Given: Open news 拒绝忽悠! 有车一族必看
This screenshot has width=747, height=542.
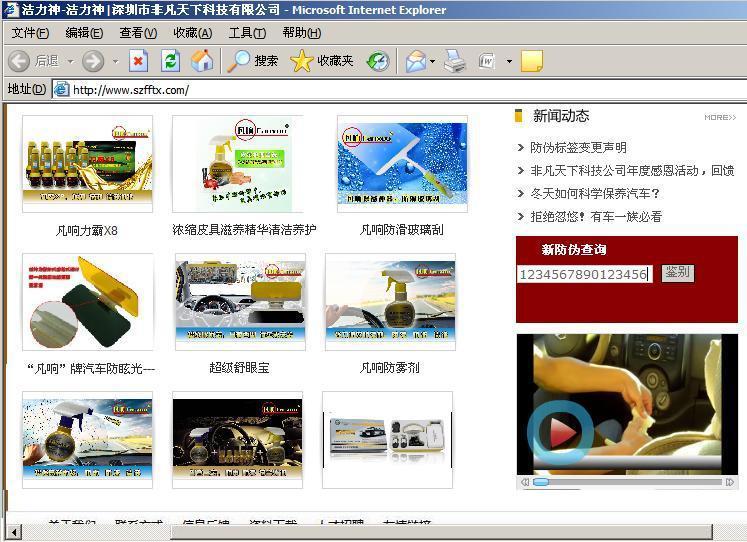Looking at the screenshot, I should [x=596, y=217].
